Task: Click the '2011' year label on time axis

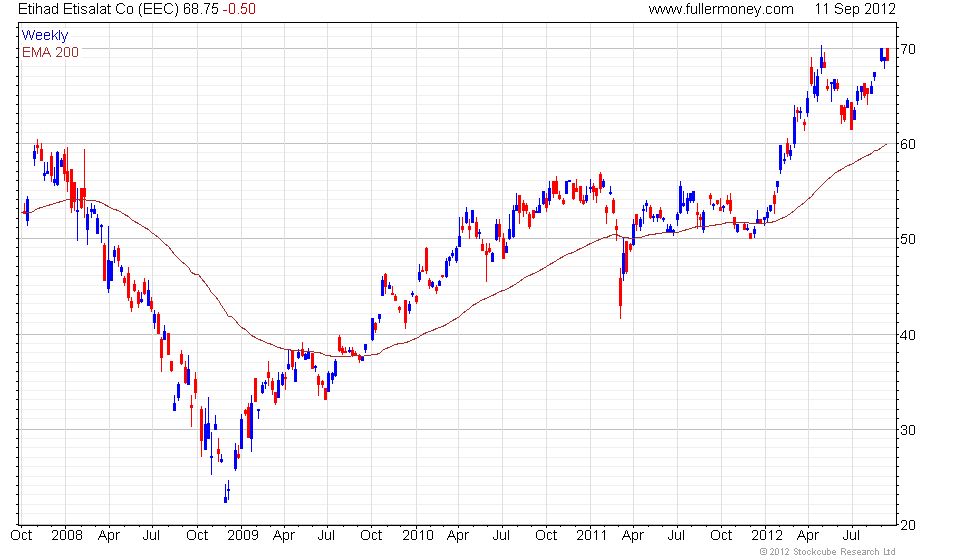Action: pyautogui.click(x=591, y=536)
